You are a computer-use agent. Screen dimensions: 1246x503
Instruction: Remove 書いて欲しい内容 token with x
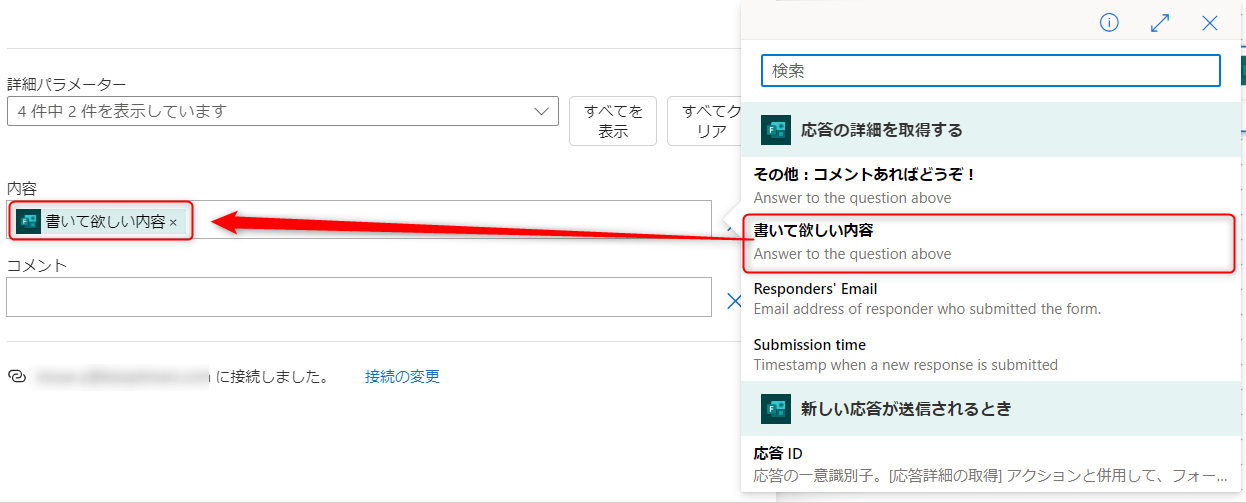pyautogui.click(x=173, y=222)
